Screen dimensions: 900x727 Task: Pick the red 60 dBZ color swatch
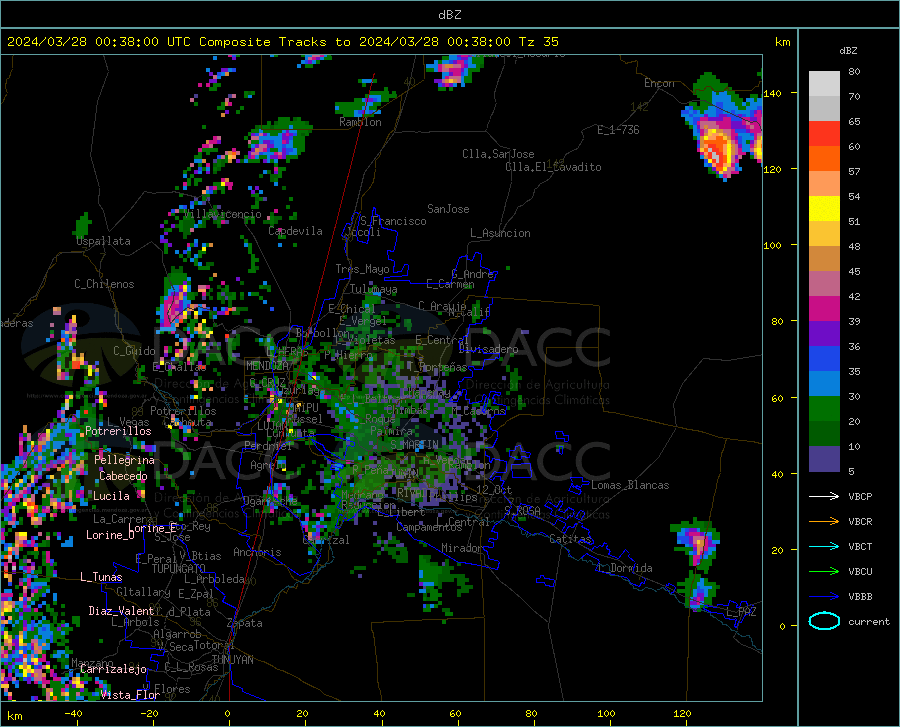point(824,134)
